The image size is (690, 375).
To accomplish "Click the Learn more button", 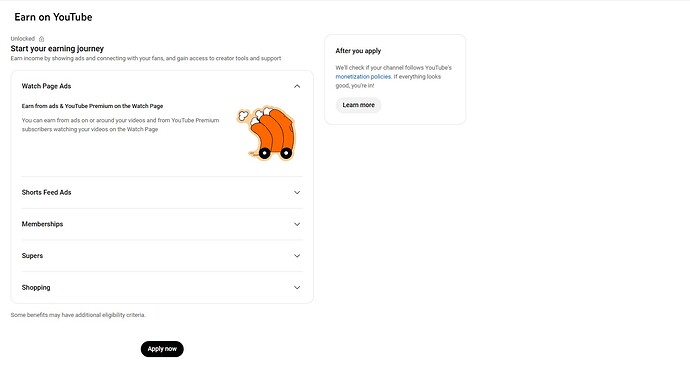I will (x=359, y=105).
